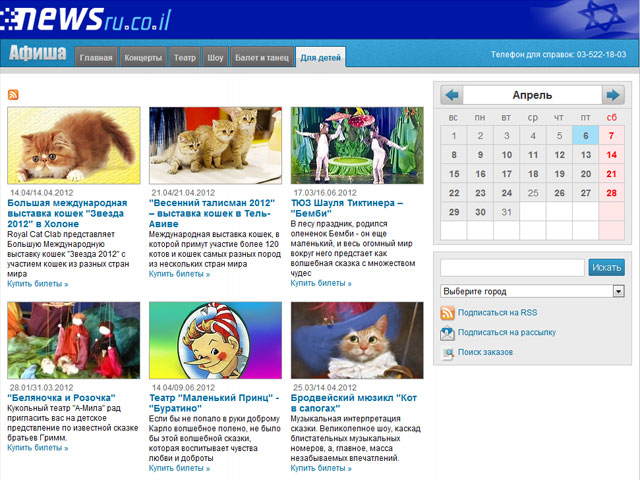Image resolution: width=640 pixels, height=480 pixels.
Task: Select date 30 in the calendar
Action: [480, 212]
